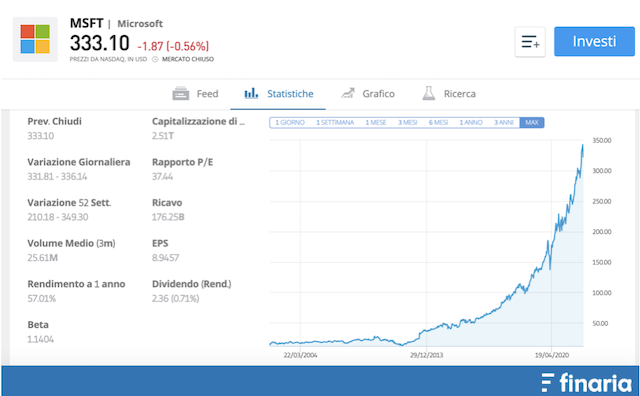Click the Grafico trend arrow icon
Screen dimensions: 640x396
coord(347,93)
